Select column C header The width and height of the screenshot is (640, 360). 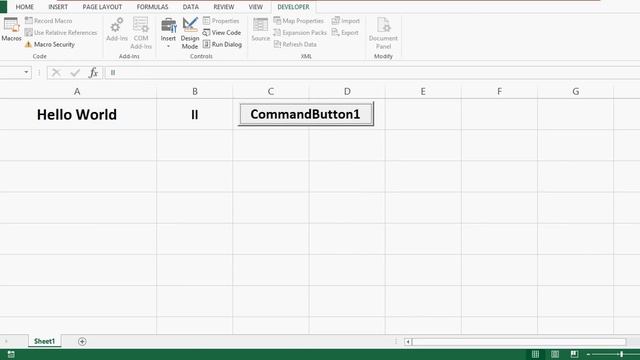coord(271,91)
